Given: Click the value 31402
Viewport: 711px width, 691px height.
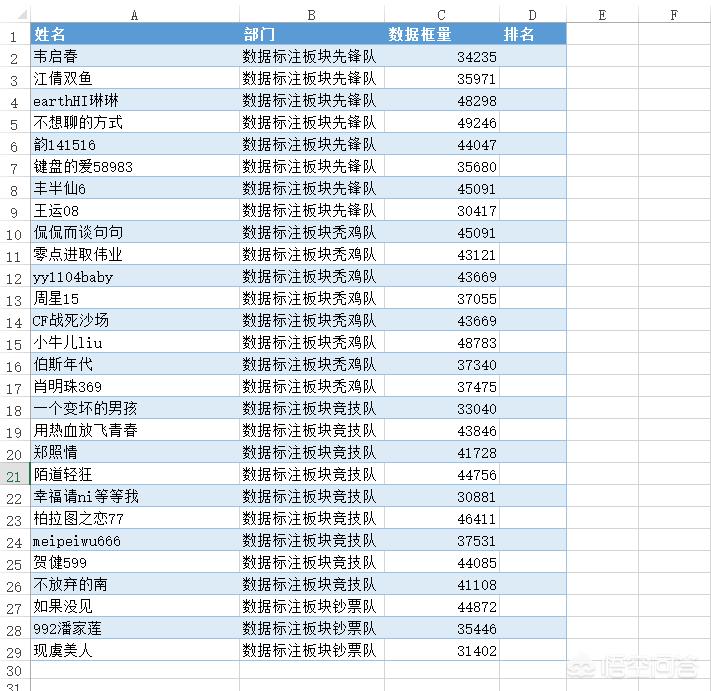Looking at the screenshot, I should (477, 651).
